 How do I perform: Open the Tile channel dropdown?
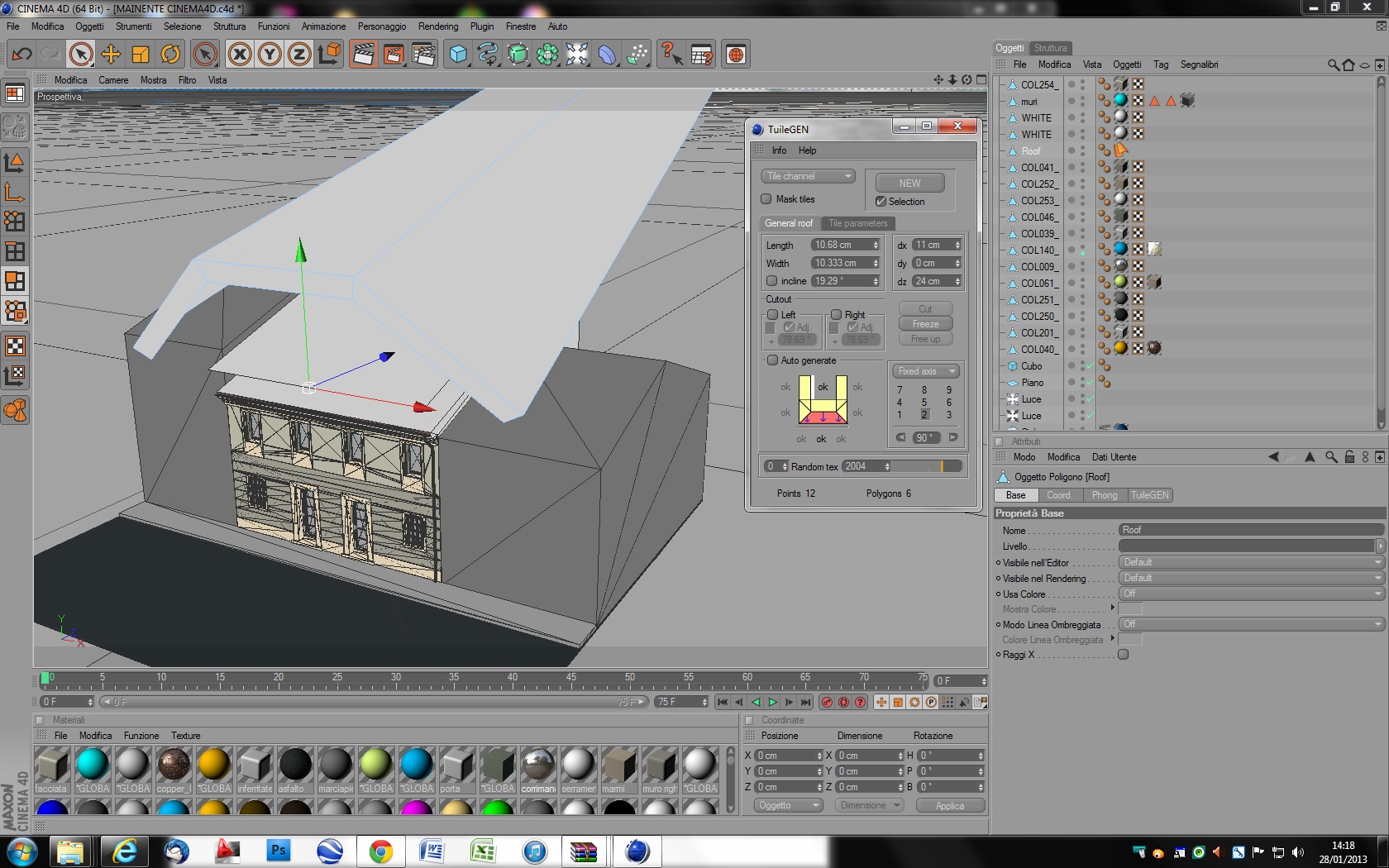(808, 176)
